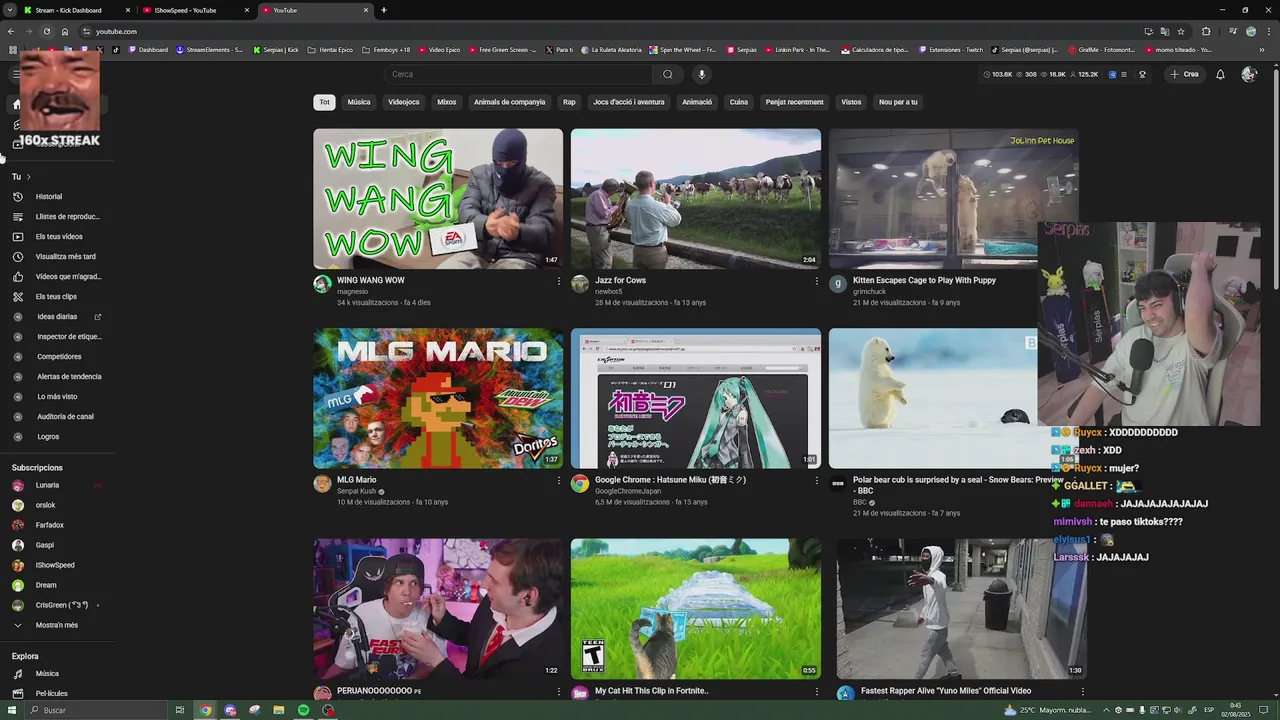Filter feed by Música chip
The image size is (1280, 720).
pyautogui.click(x=359, y=102)
